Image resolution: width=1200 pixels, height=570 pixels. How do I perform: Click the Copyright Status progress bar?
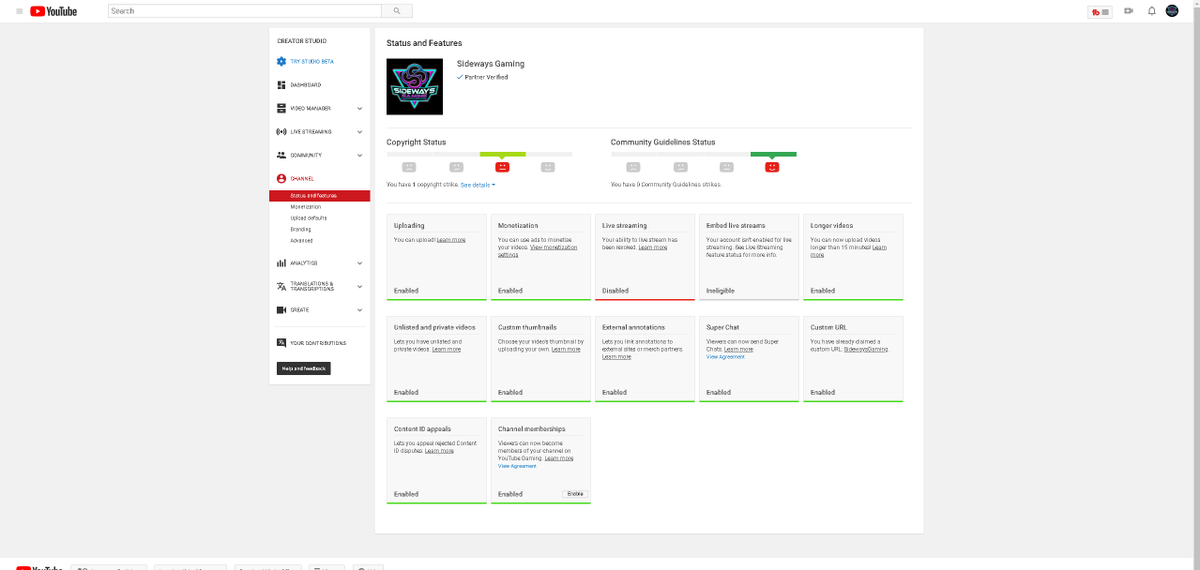[480, 154]
